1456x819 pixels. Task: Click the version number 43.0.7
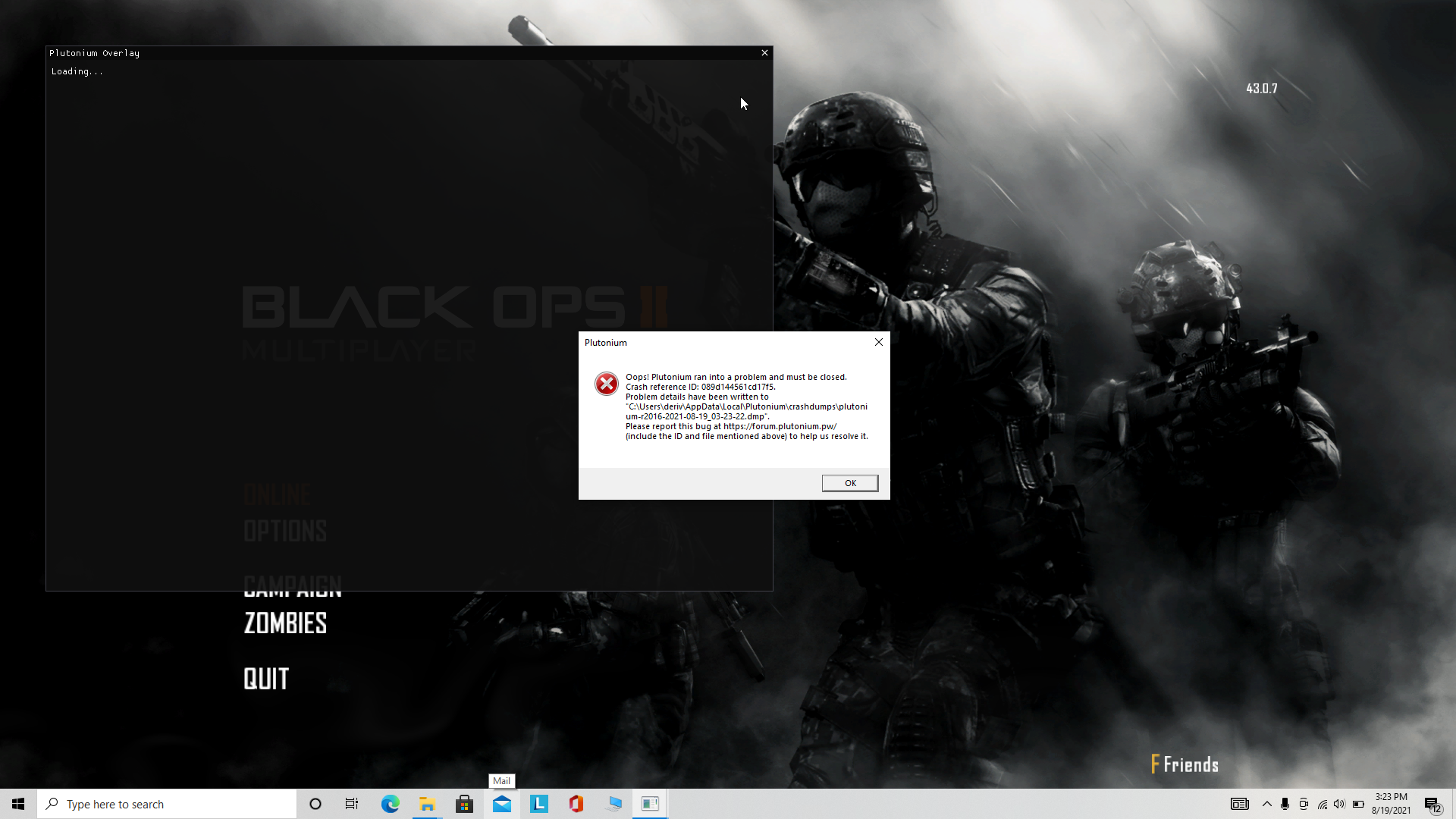pos(1262,89)
